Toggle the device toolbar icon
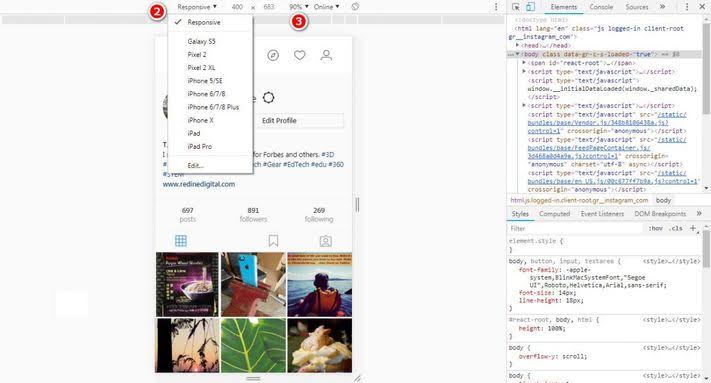 click(x=530, y=7)
